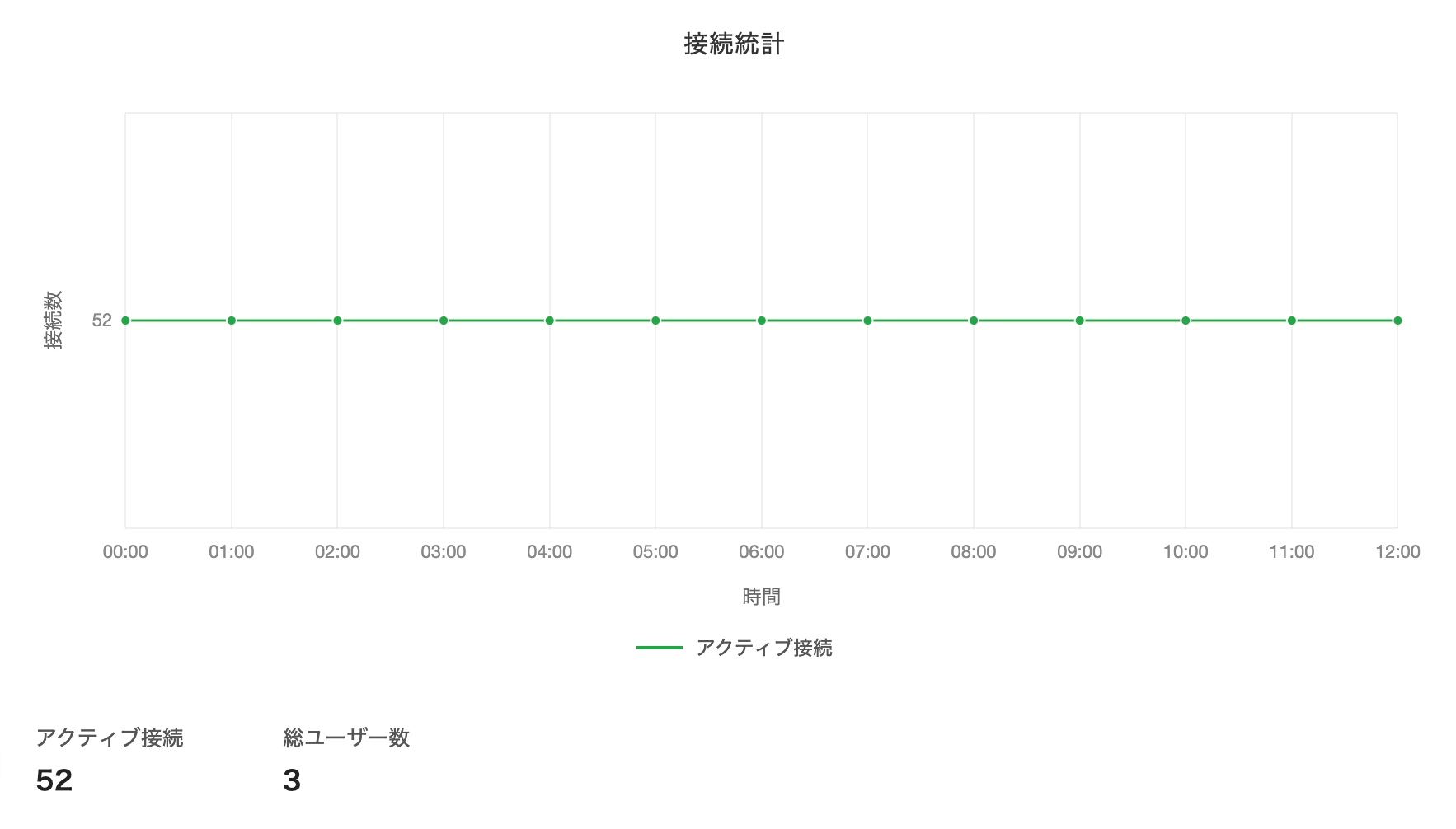Click the data point at 00:00
1456x829 pixels.
coord(125,321)
